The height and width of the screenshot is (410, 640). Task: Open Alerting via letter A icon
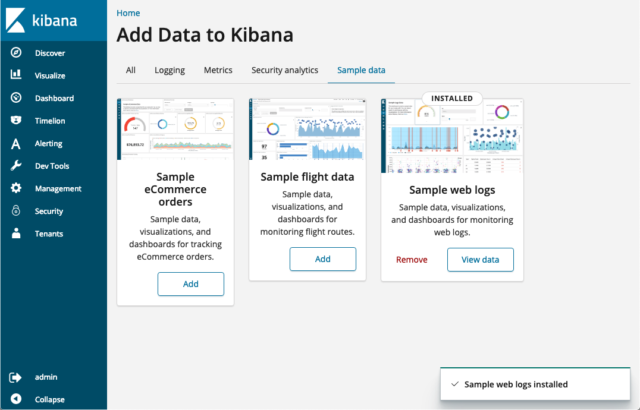[16, 143]
